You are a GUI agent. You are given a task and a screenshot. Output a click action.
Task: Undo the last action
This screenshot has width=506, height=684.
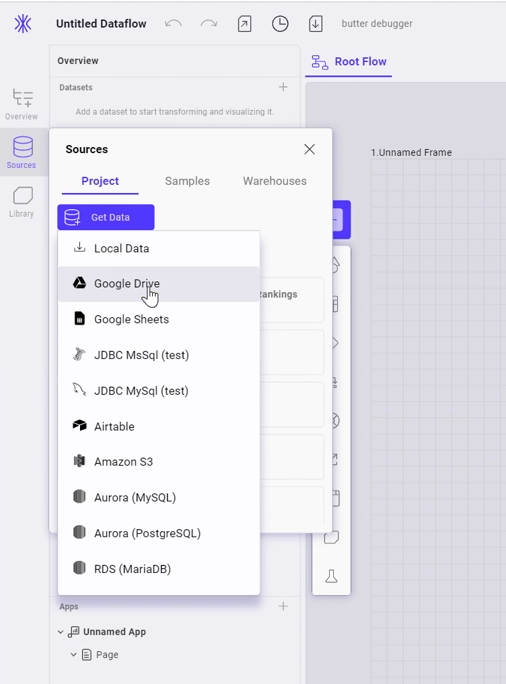click(x=173, y=24)
